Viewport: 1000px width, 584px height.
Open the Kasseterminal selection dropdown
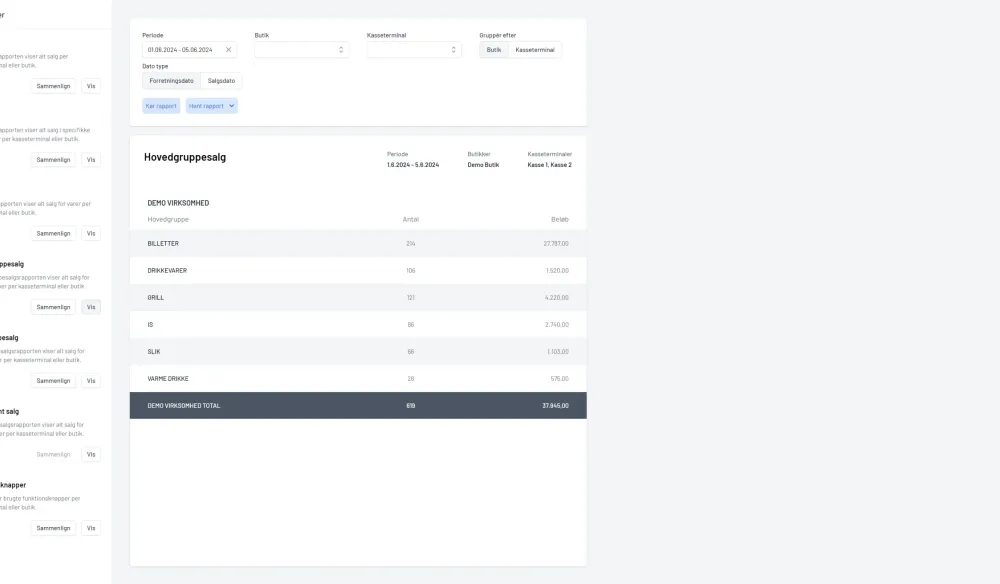410,49
